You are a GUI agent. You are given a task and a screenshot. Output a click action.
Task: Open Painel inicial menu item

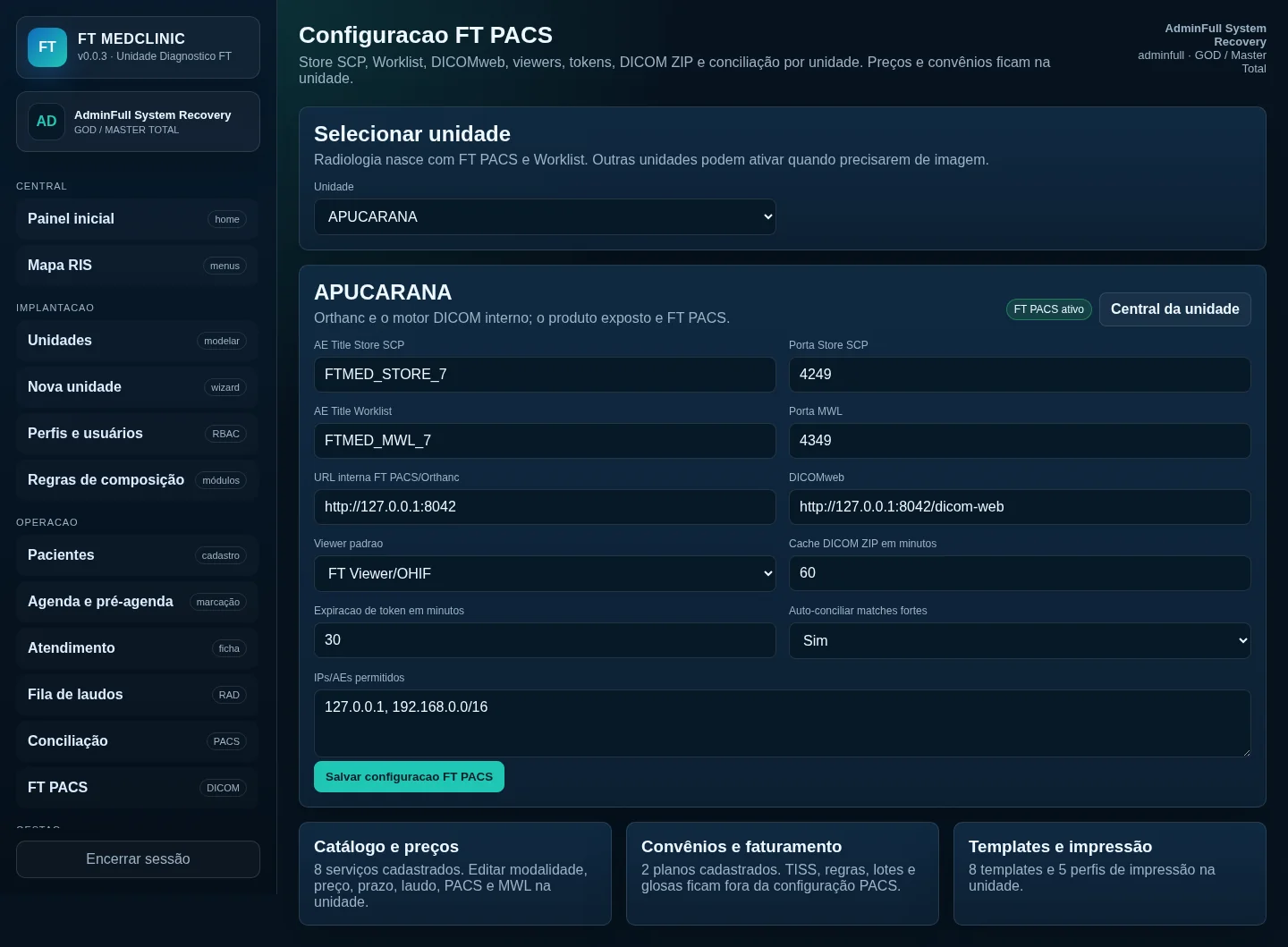(137, 219)
